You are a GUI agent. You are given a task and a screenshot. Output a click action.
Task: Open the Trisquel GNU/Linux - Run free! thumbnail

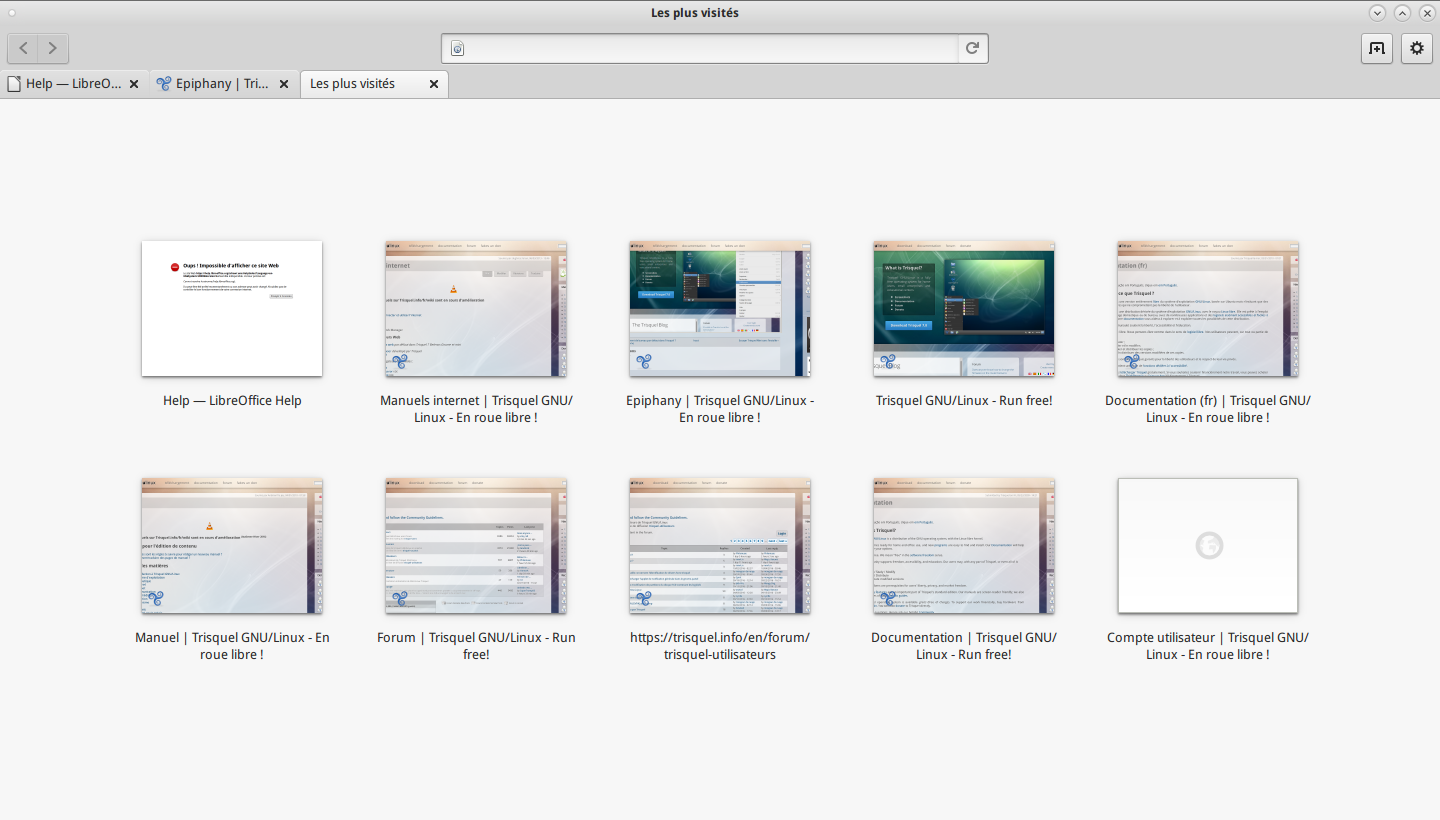click(964, 308)
